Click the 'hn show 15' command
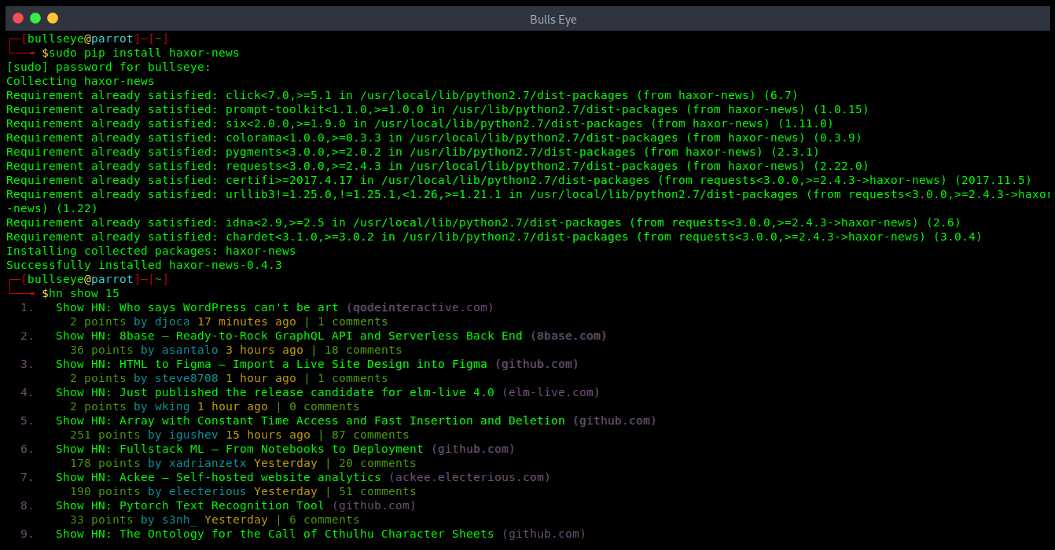1055x550 pixels. click(x=83, y=293)
